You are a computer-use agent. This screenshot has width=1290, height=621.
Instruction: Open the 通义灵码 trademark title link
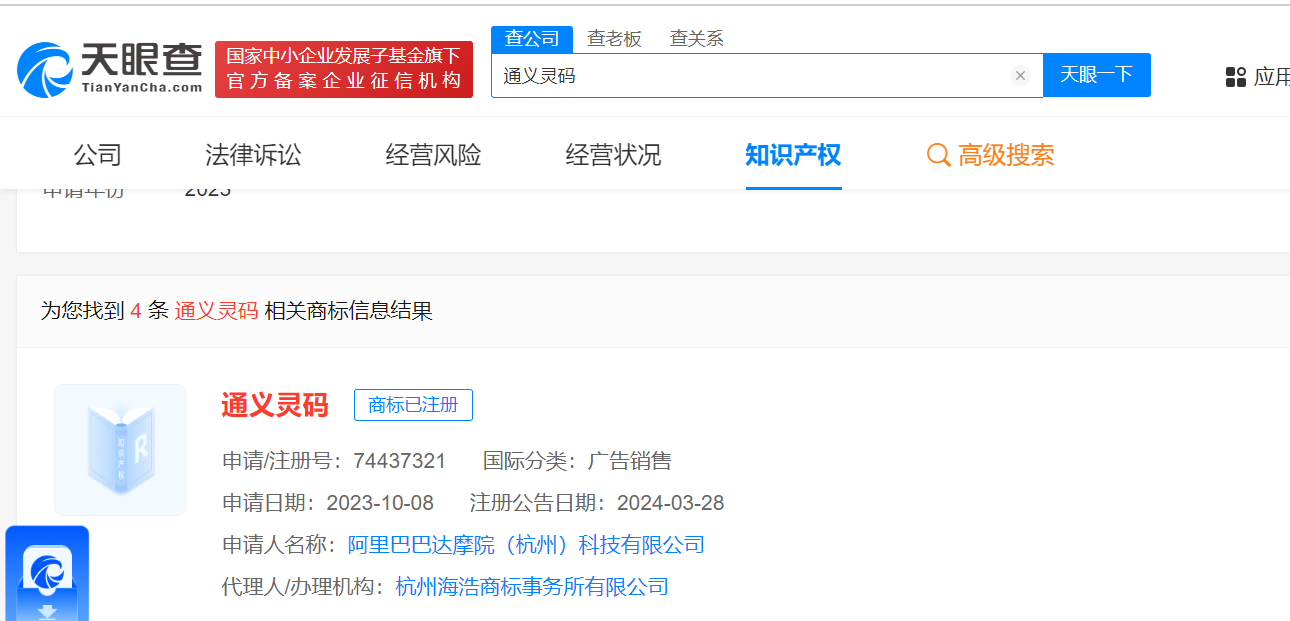pos(274,405)
